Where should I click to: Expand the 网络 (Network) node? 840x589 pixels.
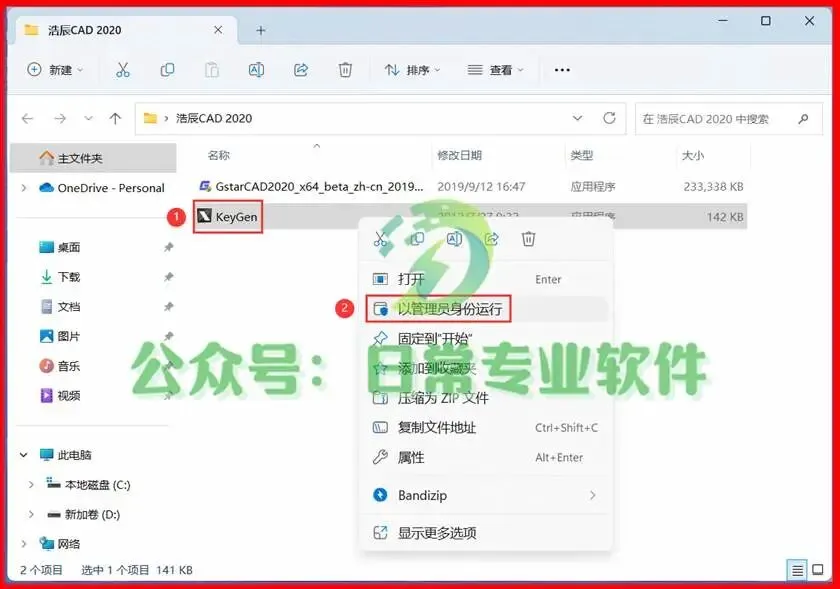pos(24,544)
